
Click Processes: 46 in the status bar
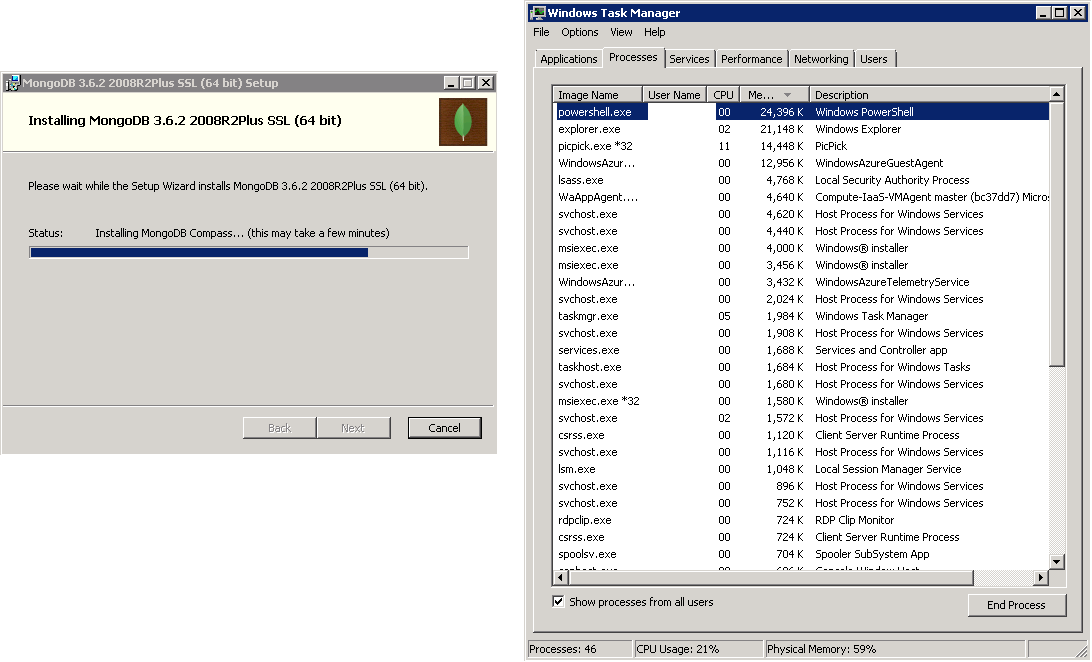563,649
